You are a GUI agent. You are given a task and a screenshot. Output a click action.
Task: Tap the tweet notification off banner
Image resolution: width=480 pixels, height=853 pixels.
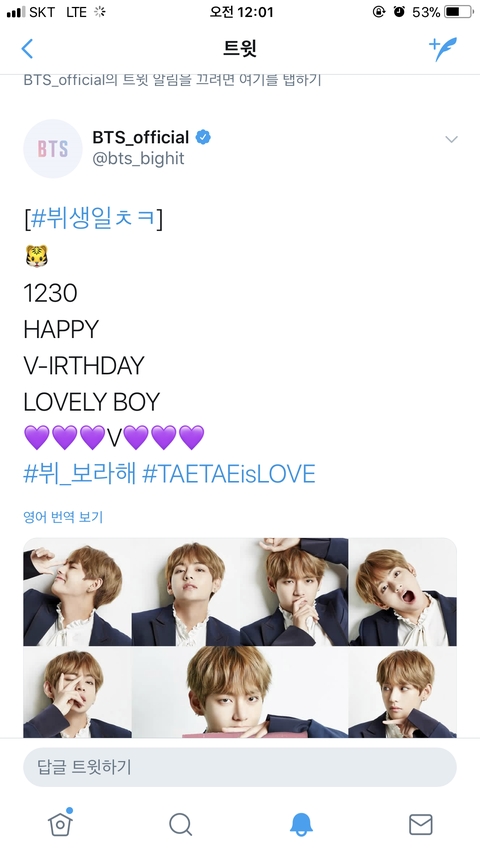pos(173,80)
